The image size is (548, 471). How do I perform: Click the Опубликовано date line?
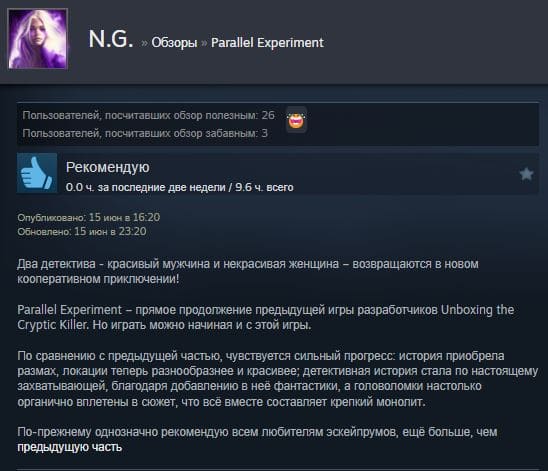[89, 217]
